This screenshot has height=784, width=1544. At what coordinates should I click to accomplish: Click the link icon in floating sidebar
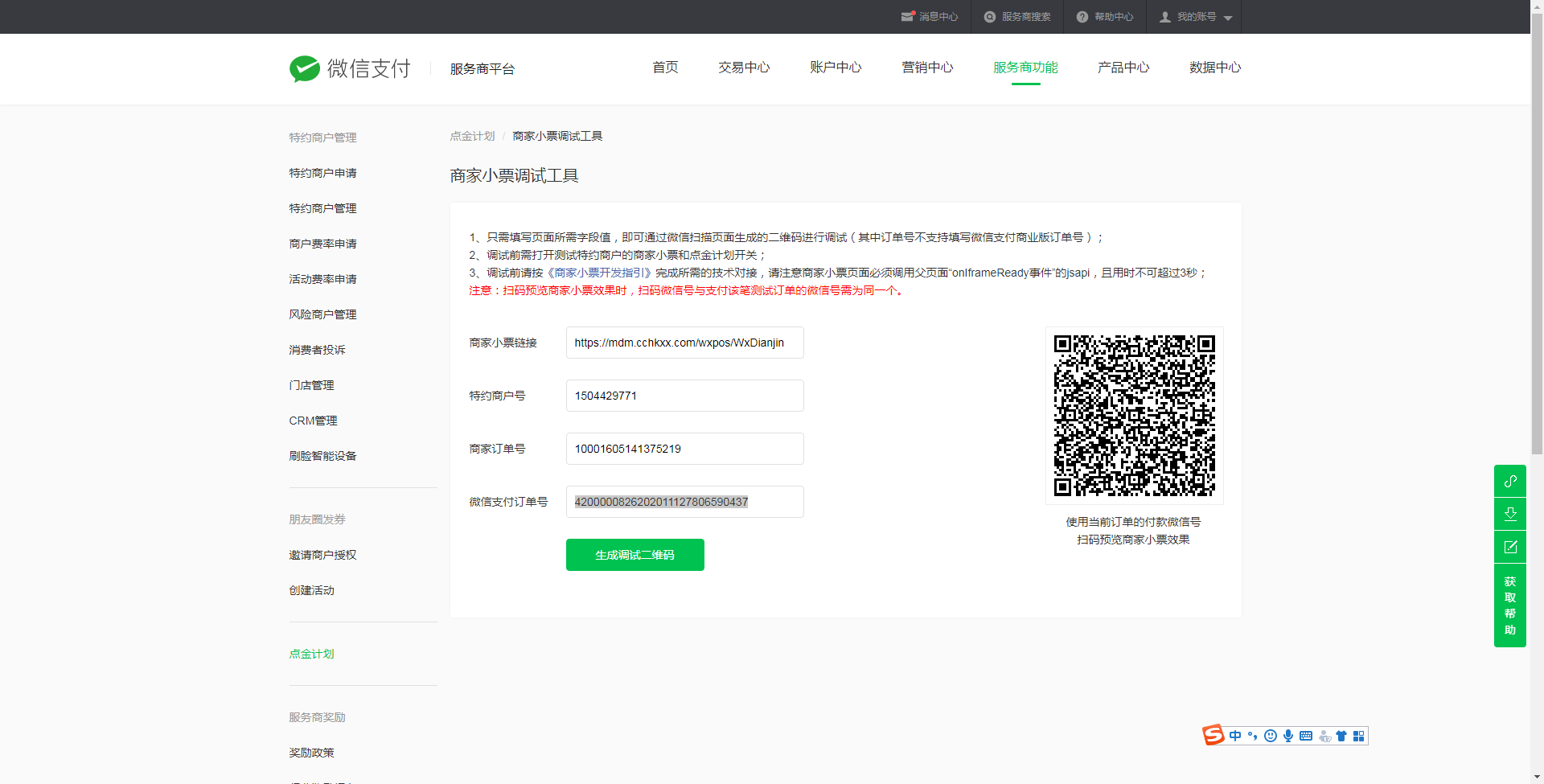[x=1510, y=481]
